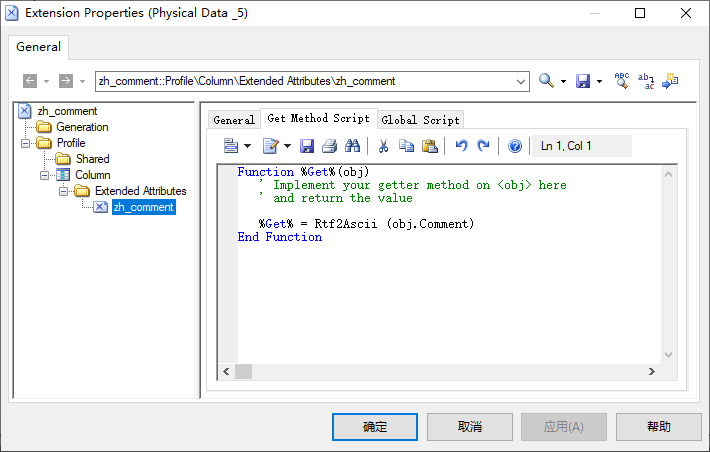This screenshot has width=710, height=452.
Task: Click the magnifier Find icon in top toolbar
Action: pyautogui.click(x=547, y=81)
